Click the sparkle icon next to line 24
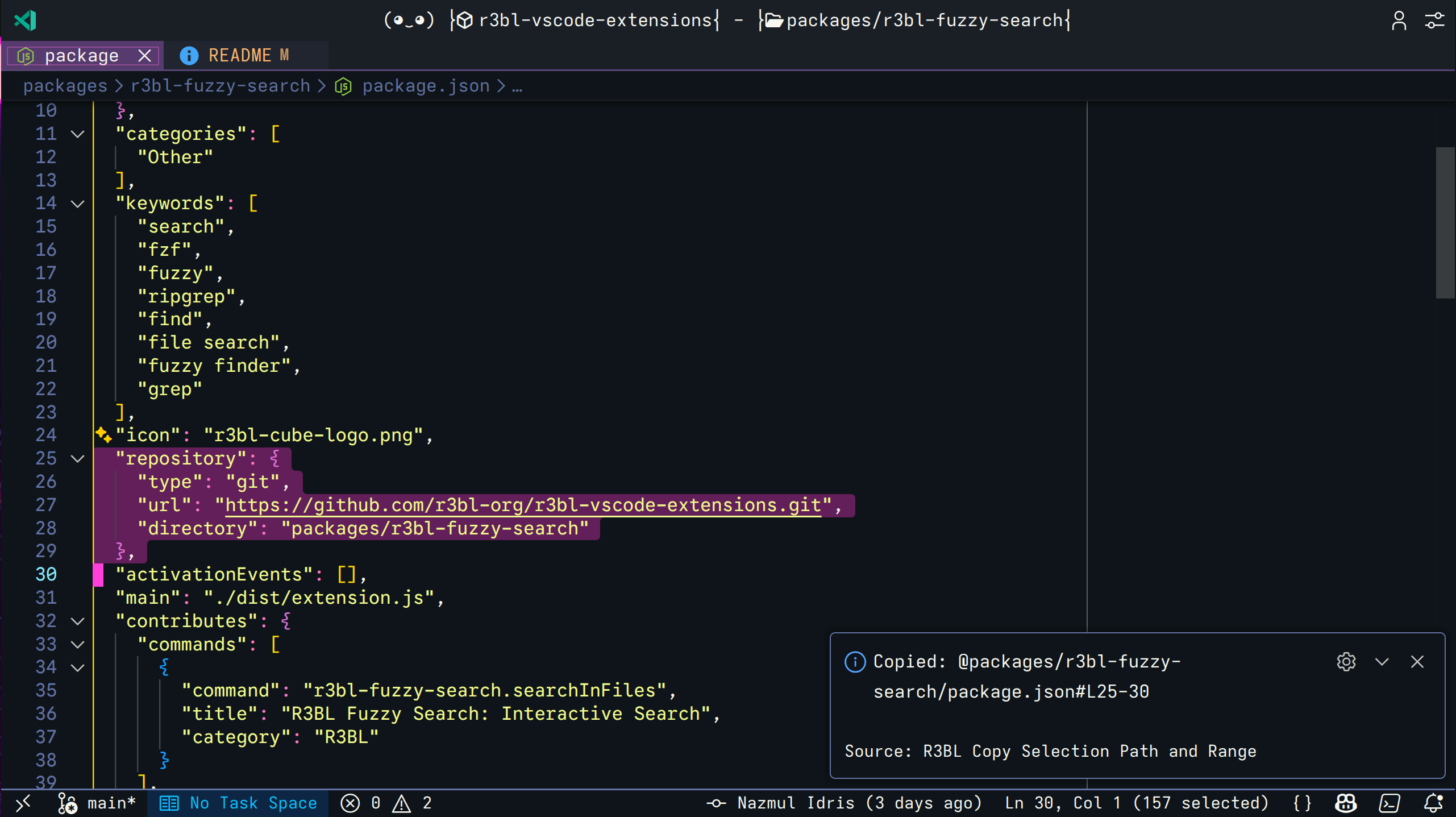Screen dimensions: 1456x817 pos(103,434)
